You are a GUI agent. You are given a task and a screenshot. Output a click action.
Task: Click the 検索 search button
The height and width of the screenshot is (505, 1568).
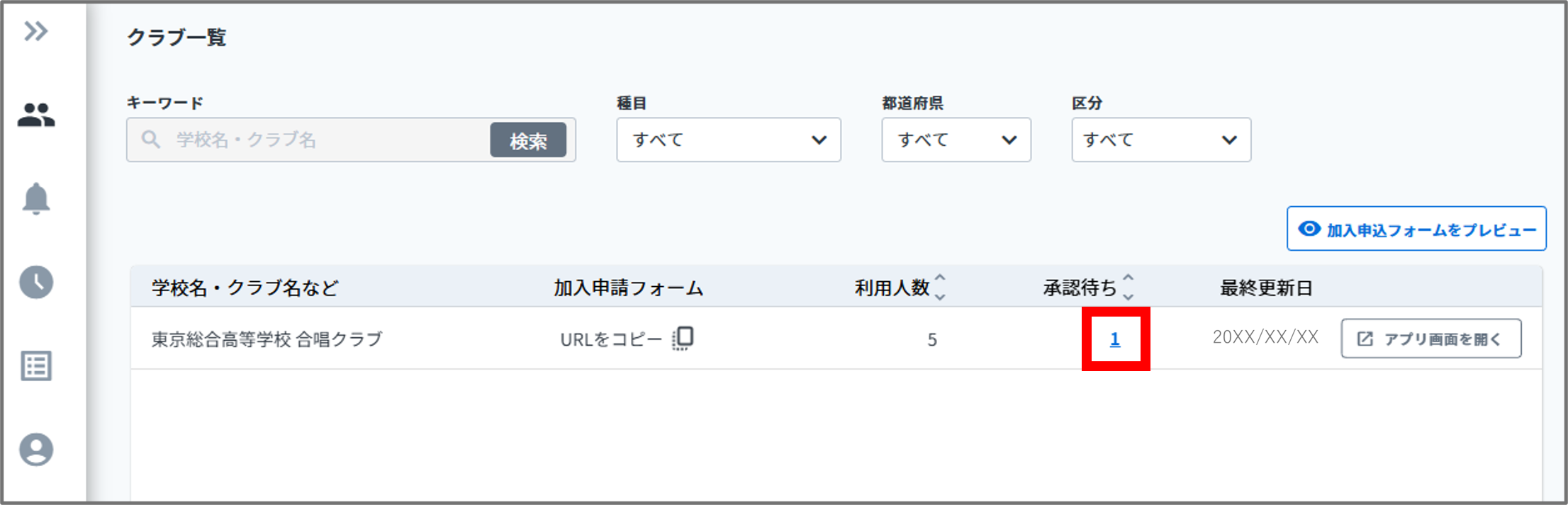point(528,140)
